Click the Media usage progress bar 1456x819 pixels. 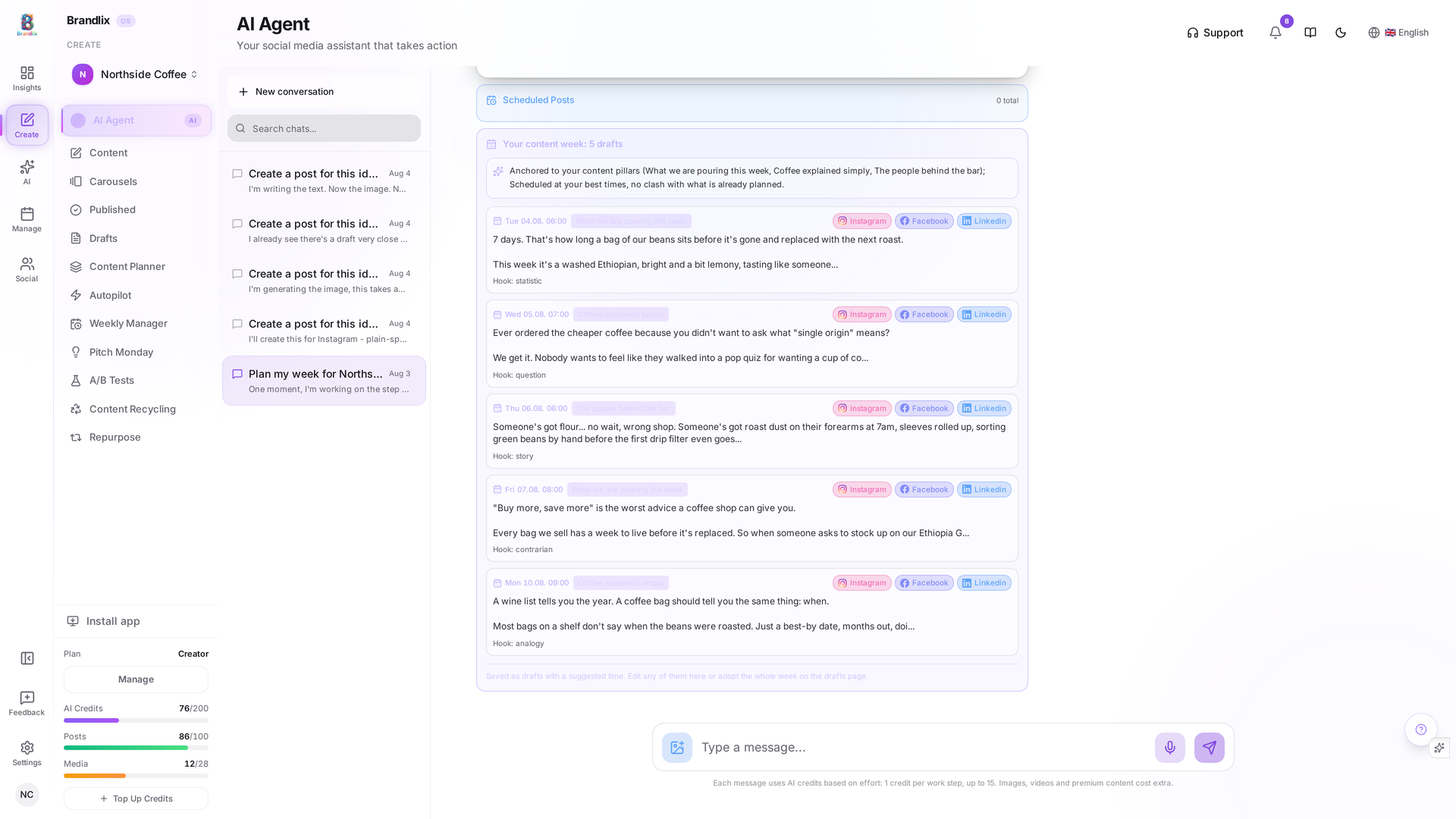[136, 776]
